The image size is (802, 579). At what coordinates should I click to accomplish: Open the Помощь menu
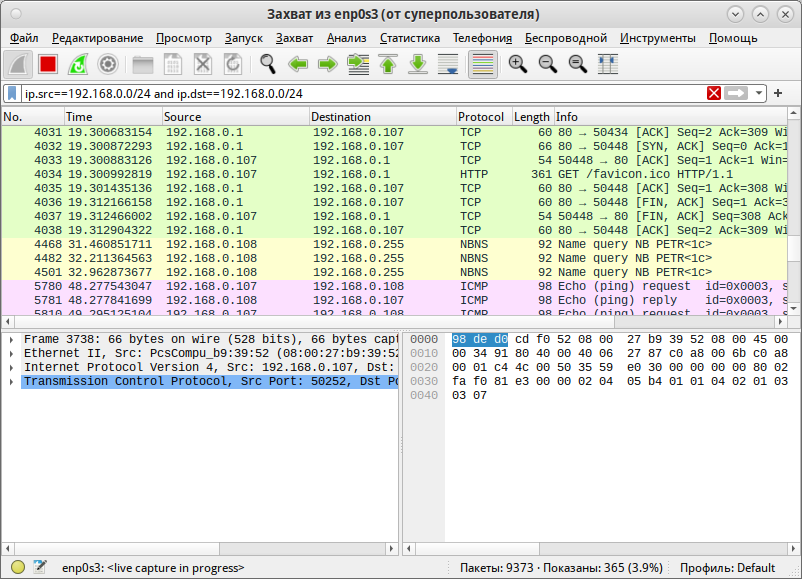pos(733,38)
